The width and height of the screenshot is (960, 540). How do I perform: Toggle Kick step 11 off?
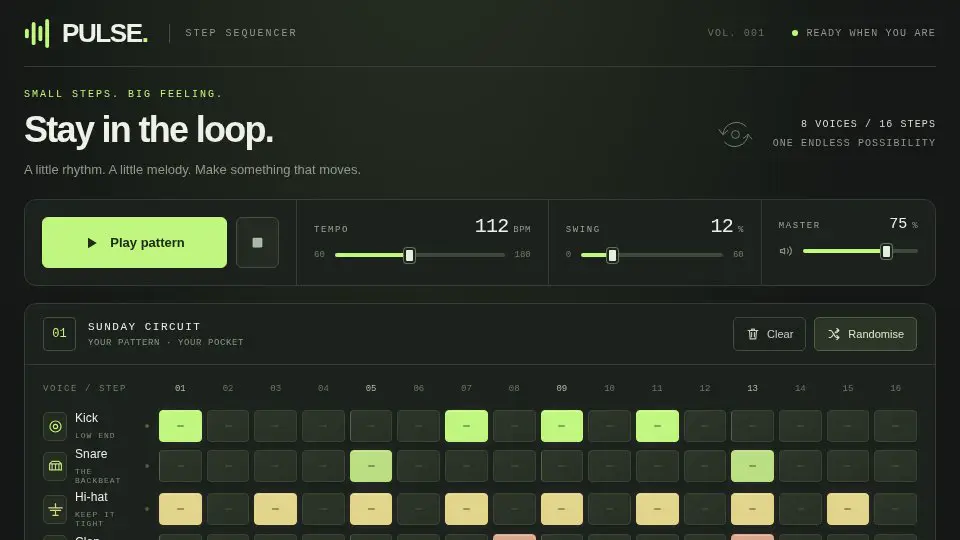(x=657, y=426)
